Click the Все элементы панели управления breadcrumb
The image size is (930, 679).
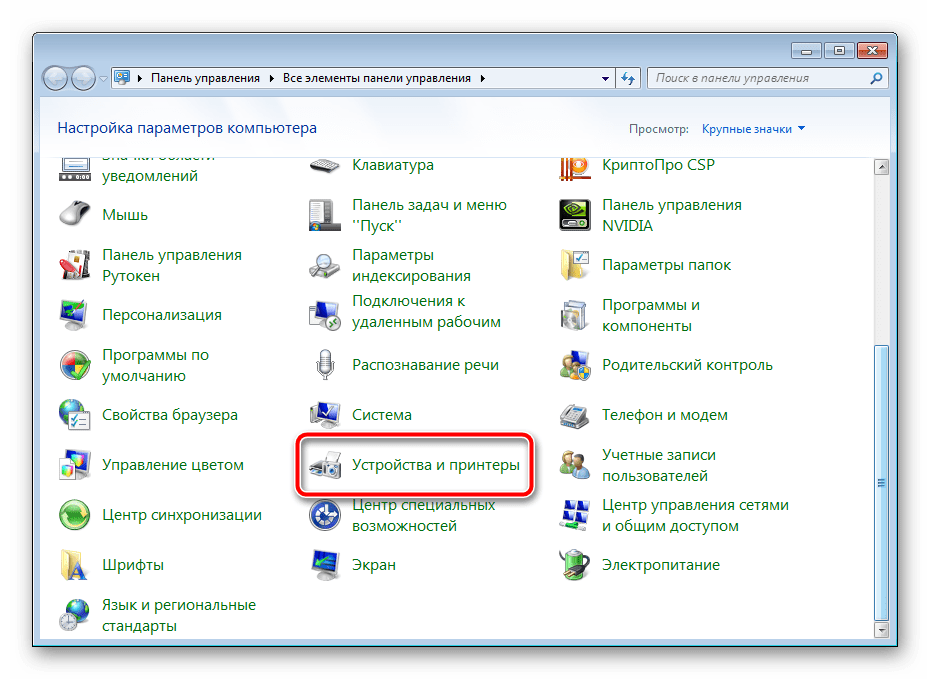click(x=378, y=78)
